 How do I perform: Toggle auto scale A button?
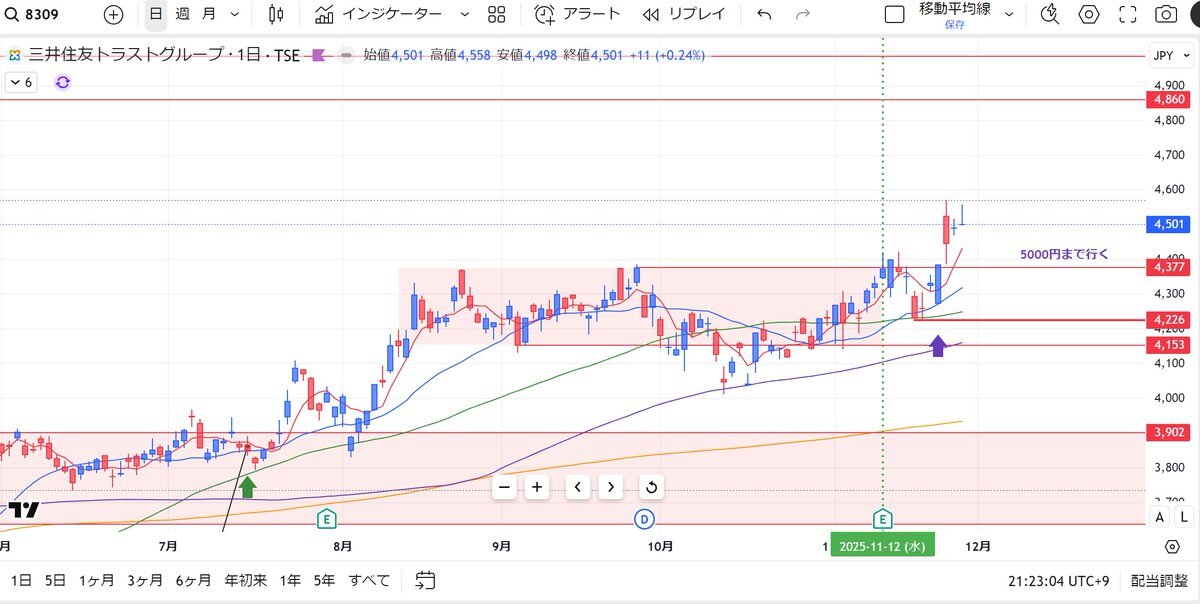tap(1159, 517)
